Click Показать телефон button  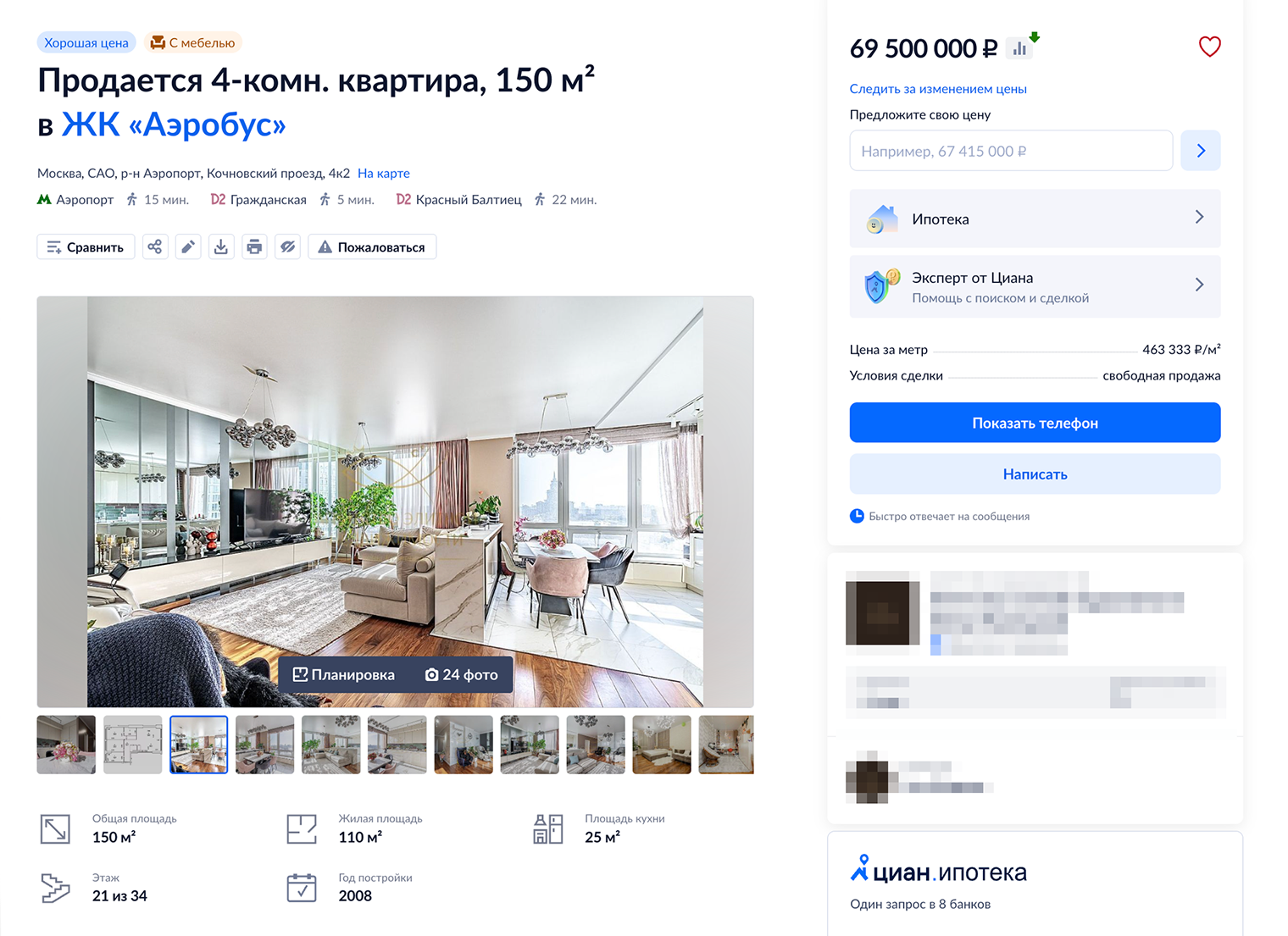tap(1035, 423)
